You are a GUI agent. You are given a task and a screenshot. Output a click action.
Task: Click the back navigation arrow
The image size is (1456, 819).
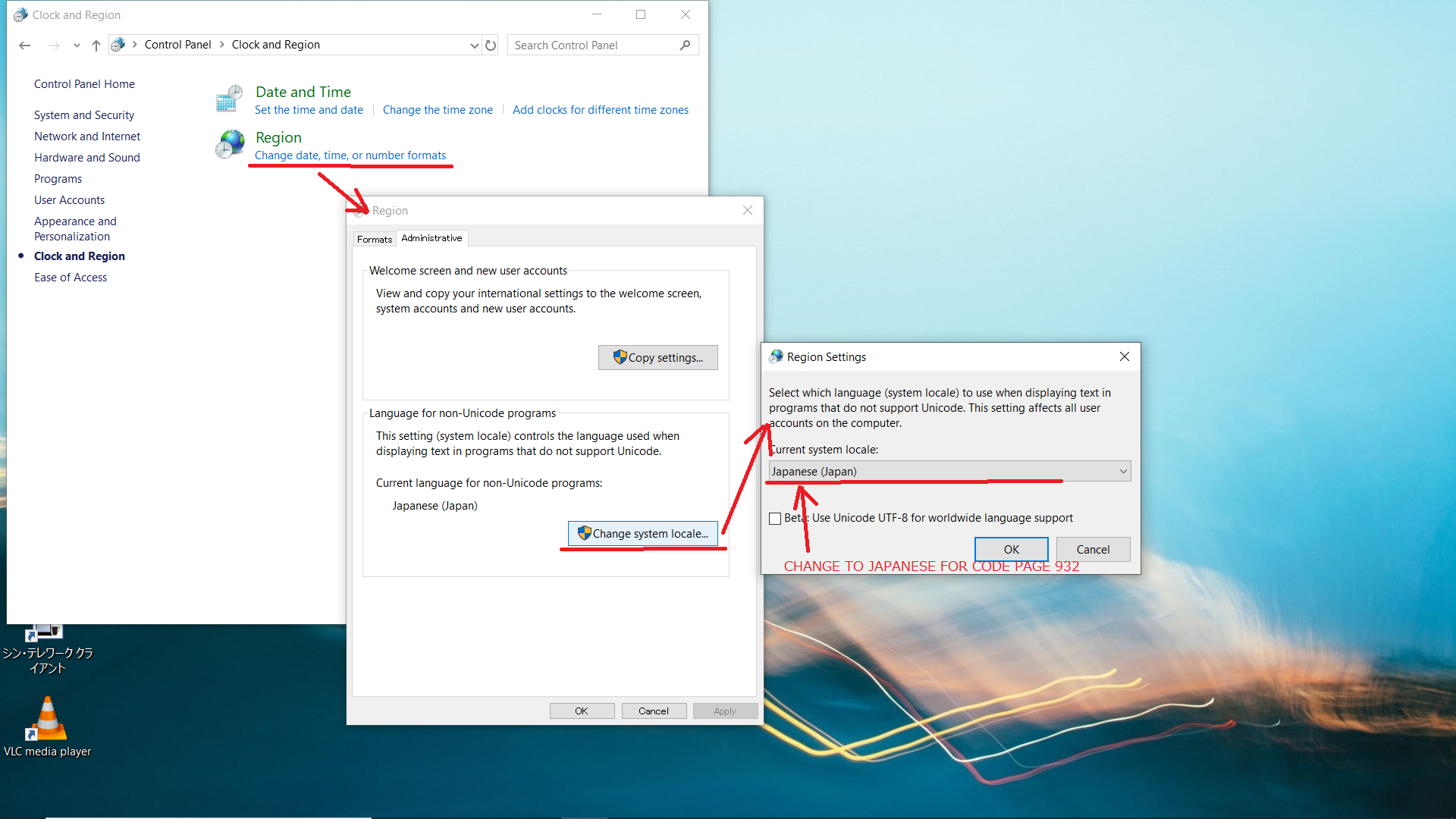[x=25, y=45]
